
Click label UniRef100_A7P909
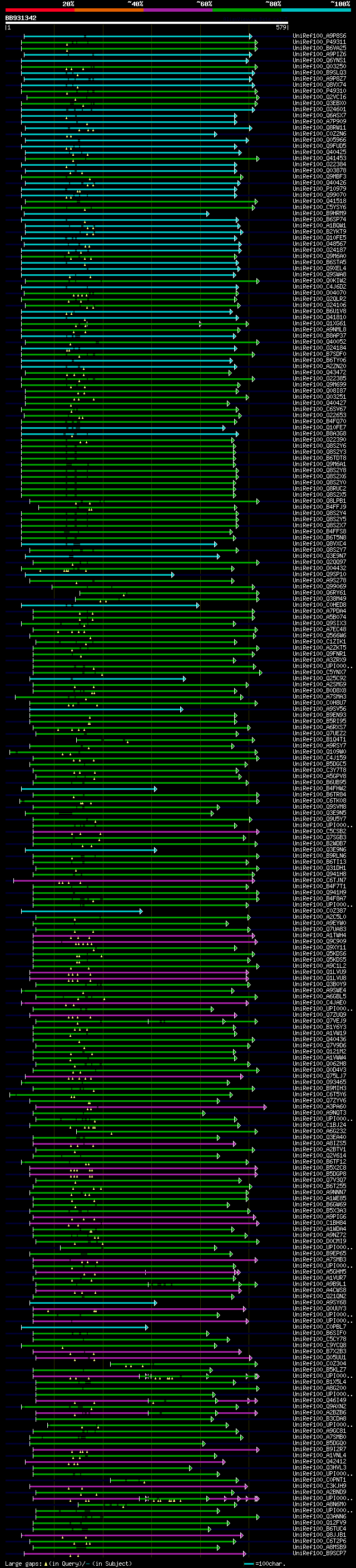click(319, 122)
